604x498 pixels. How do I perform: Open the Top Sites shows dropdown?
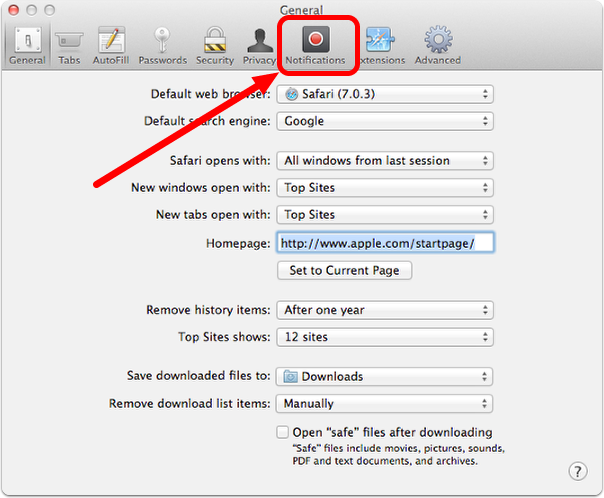coord(385,337)
